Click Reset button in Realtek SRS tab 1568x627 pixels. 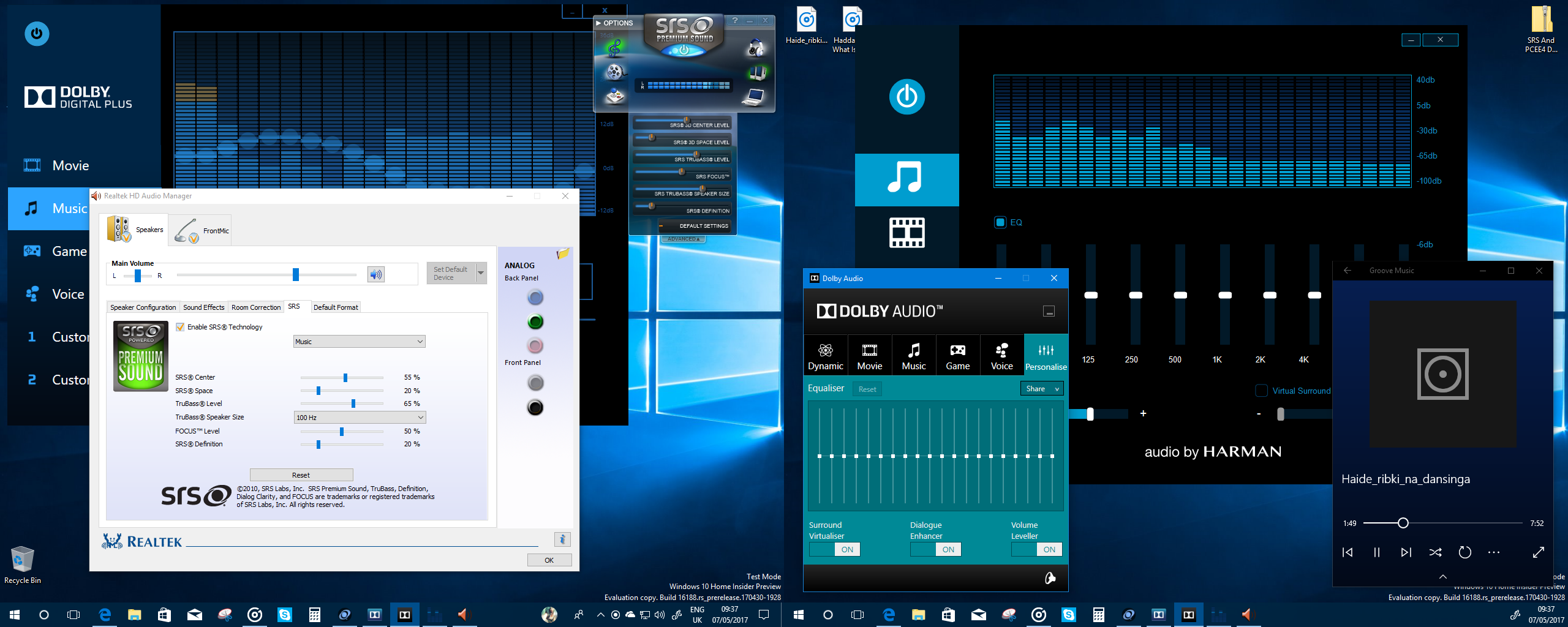coord(301,475)
